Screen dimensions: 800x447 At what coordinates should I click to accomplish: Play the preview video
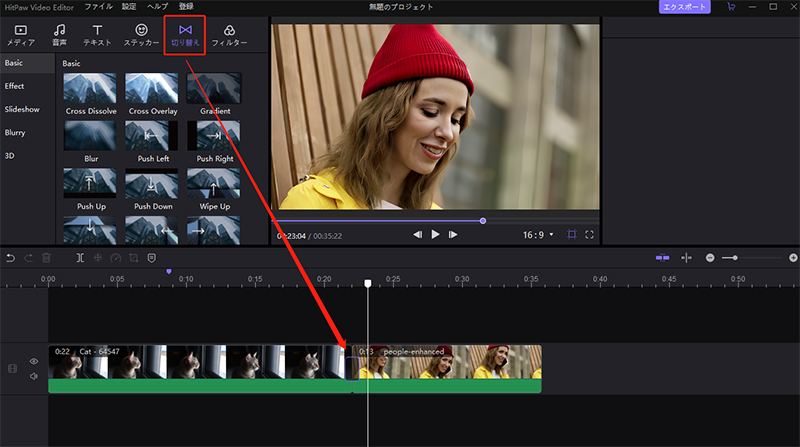[x=435, y=235]
